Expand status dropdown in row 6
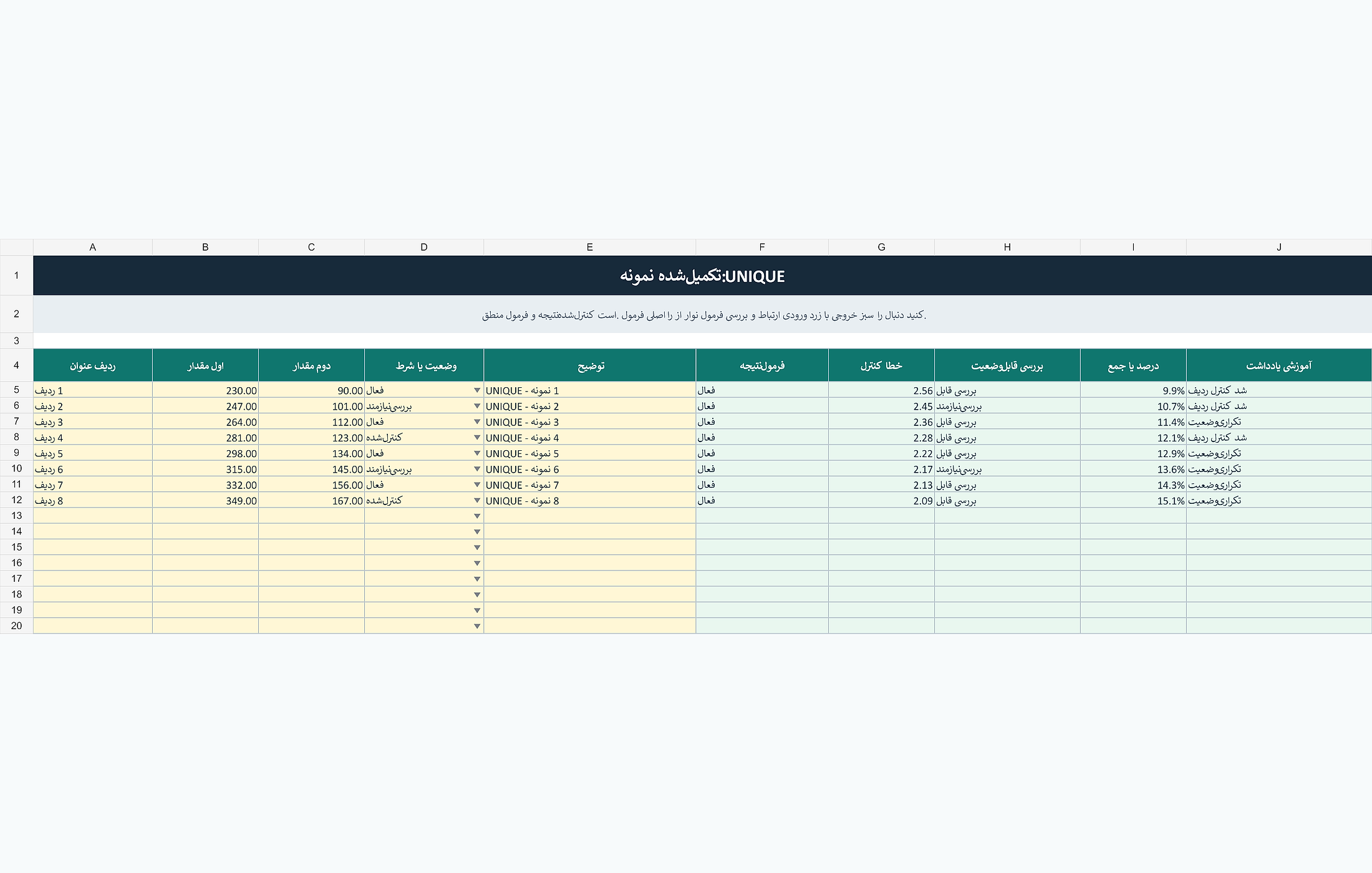This screenshot has width=1372, height=873. (477, 406)
